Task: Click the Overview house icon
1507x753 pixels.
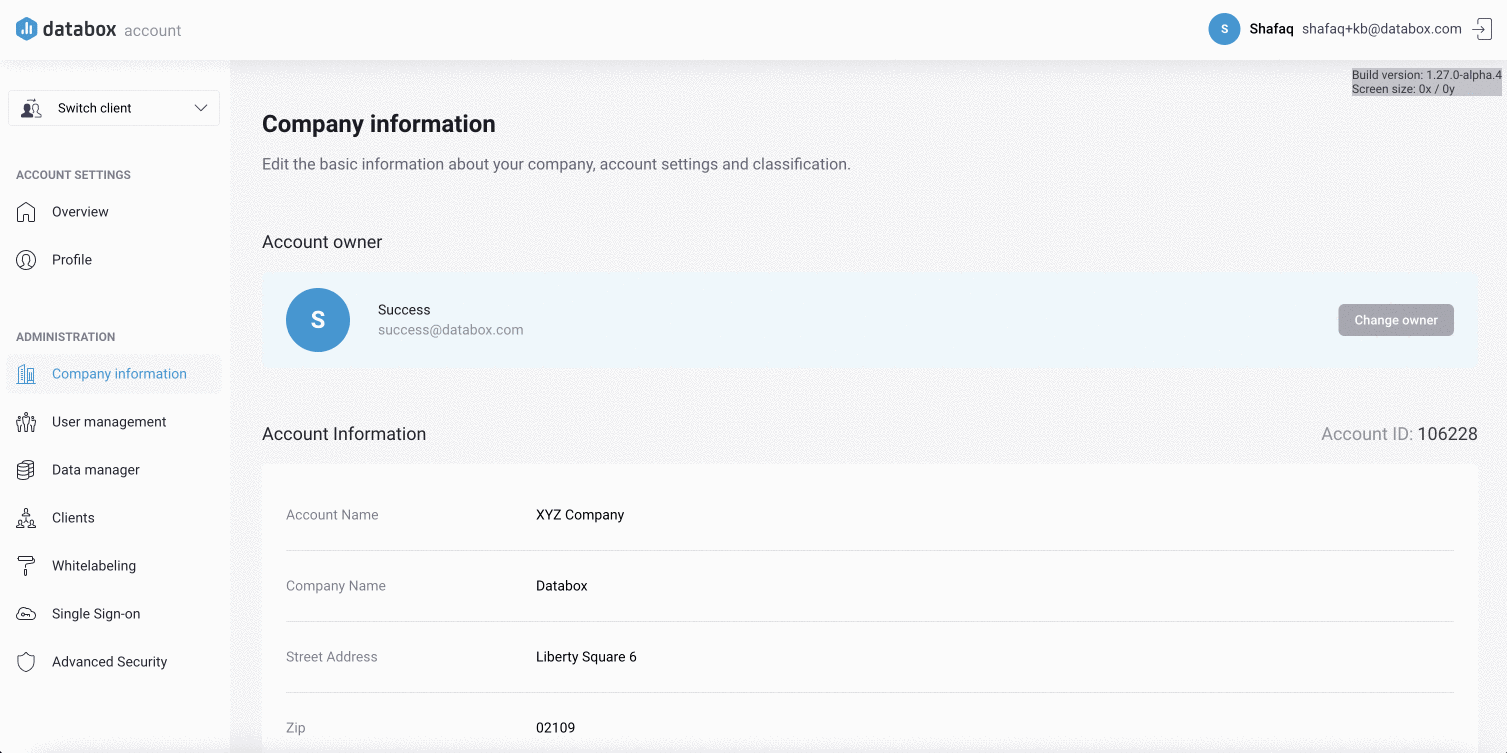Action: tap(26, 212)
